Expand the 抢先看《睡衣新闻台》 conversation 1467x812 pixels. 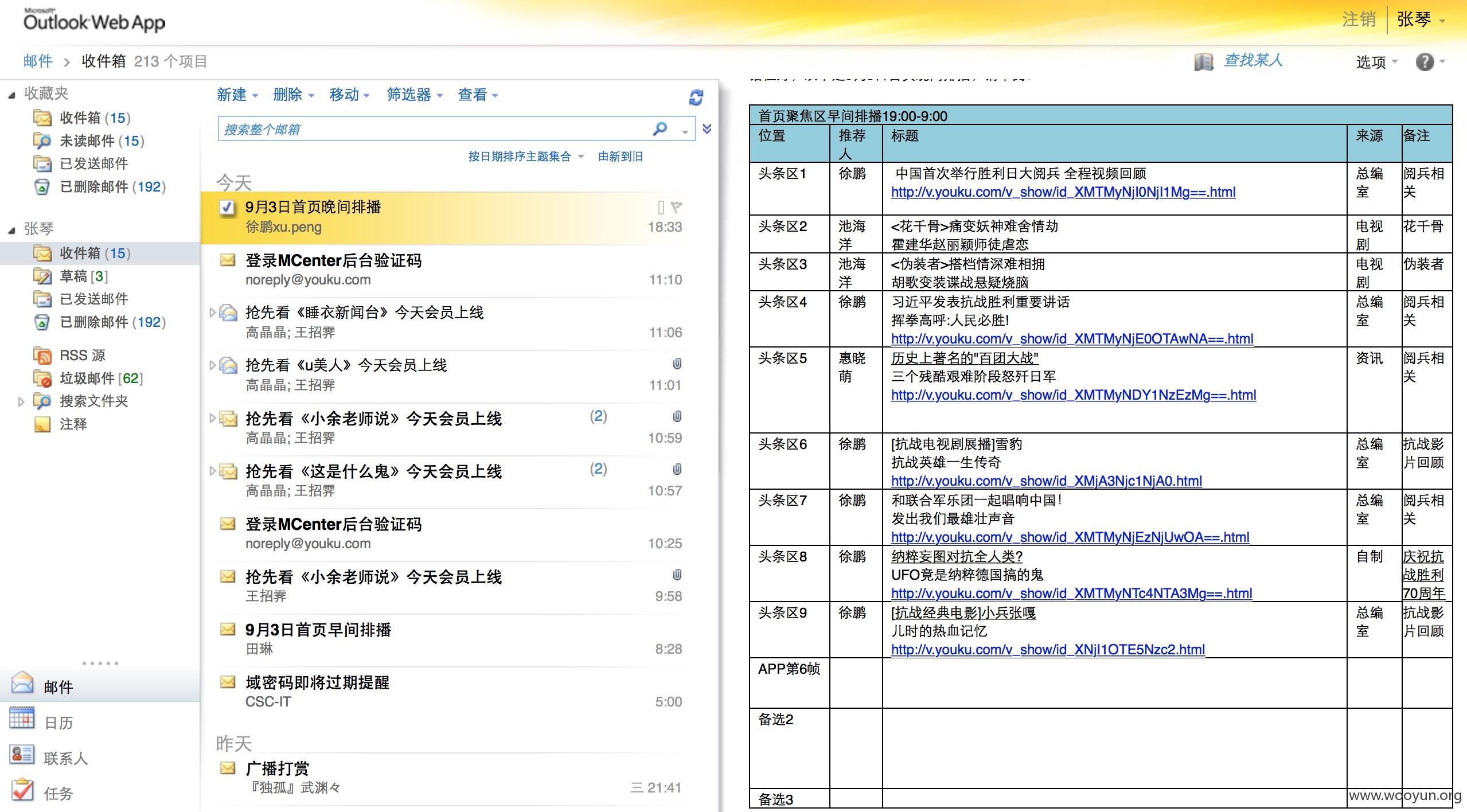[x=213, y=313]
